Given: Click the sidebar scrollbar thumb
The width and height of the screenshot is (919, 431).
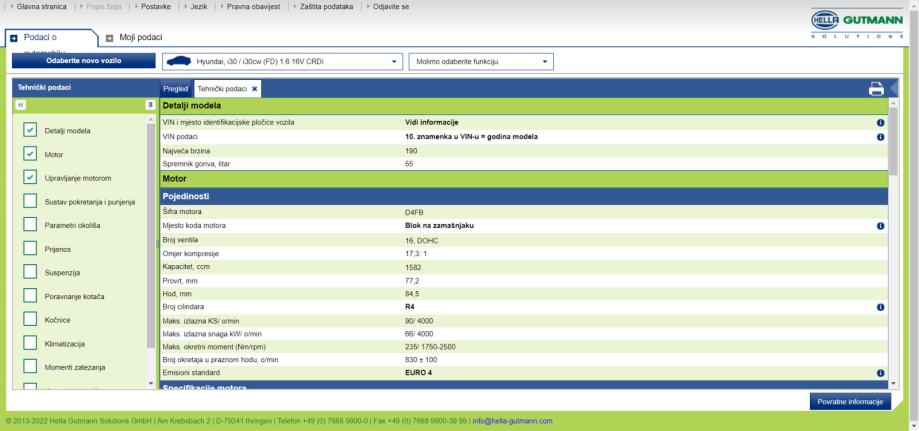Looking at the screenshot, I should [x=151, y=235].
